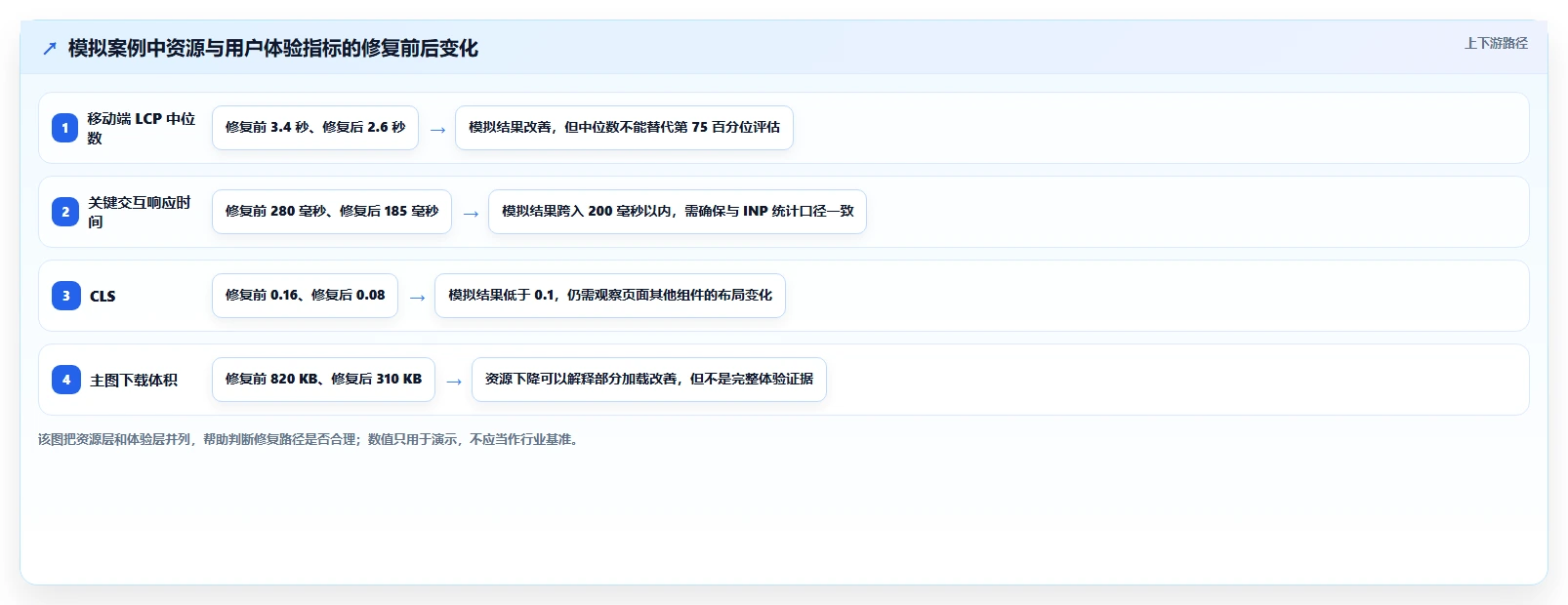
Task: Select the title 模拟案例中资源与用户体验指标的修复前后变化
Action: pos(273,49)
